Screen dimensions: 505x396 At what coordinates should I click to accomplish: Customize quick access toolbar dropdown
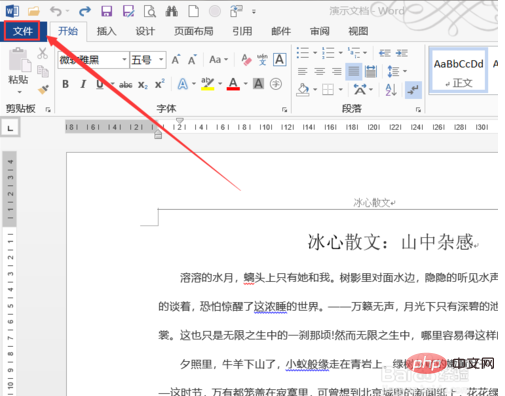point(254,12)
